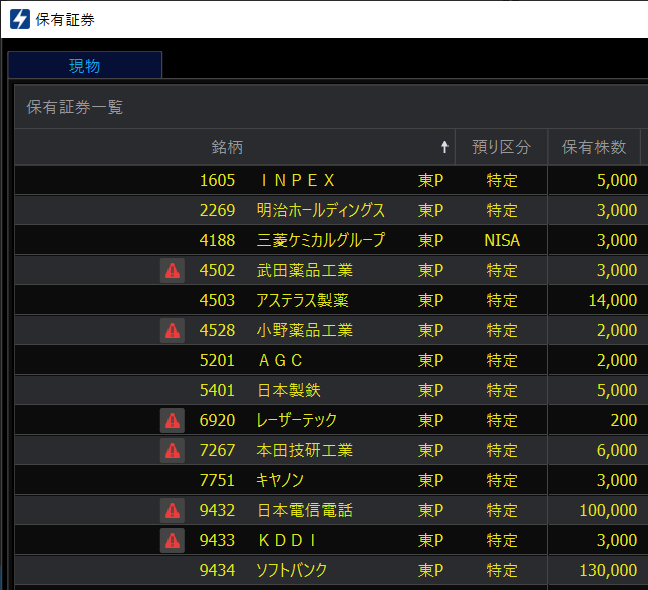Select stock code 6920

[217, 421]
